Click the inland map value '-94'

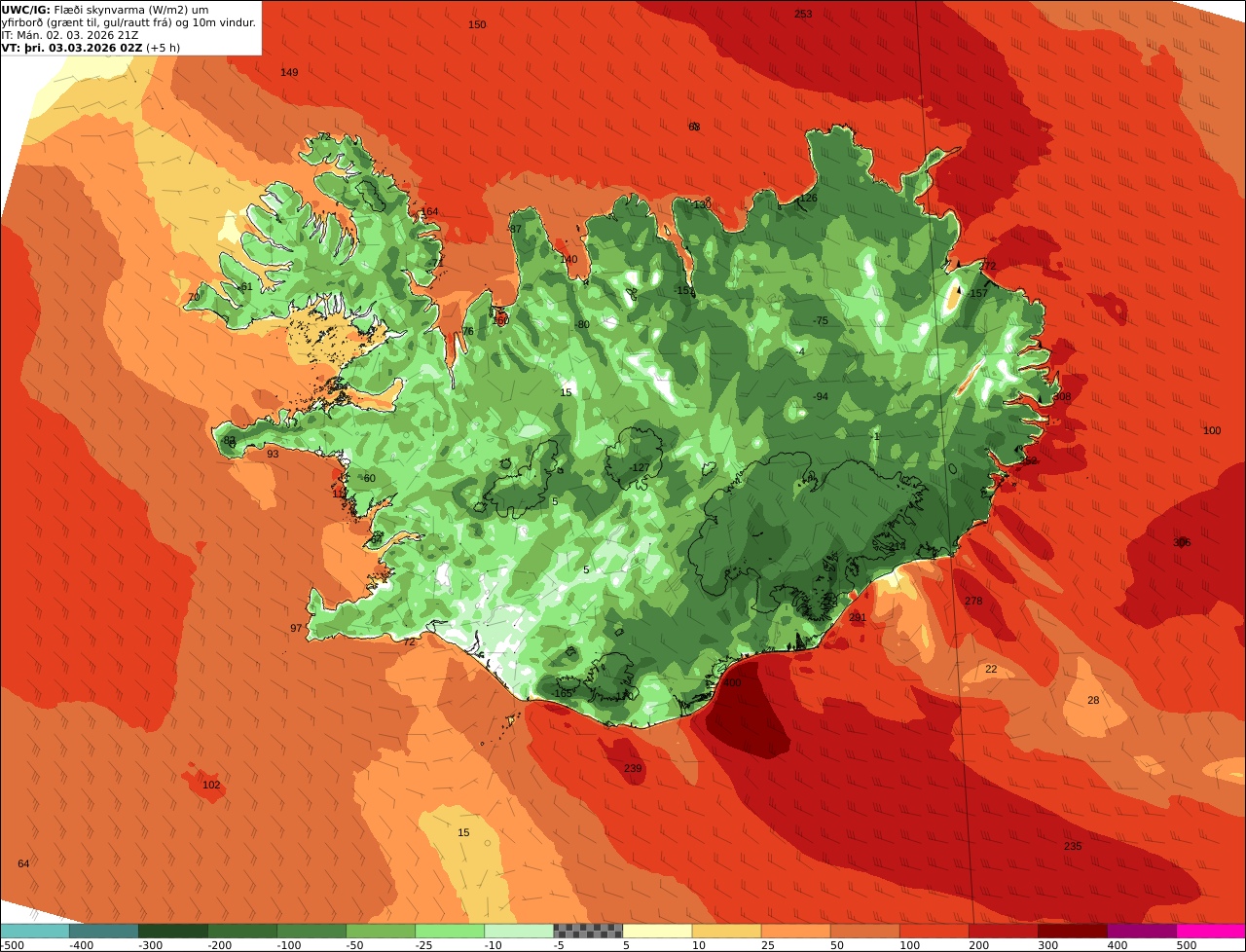click(x=821, y=397)
